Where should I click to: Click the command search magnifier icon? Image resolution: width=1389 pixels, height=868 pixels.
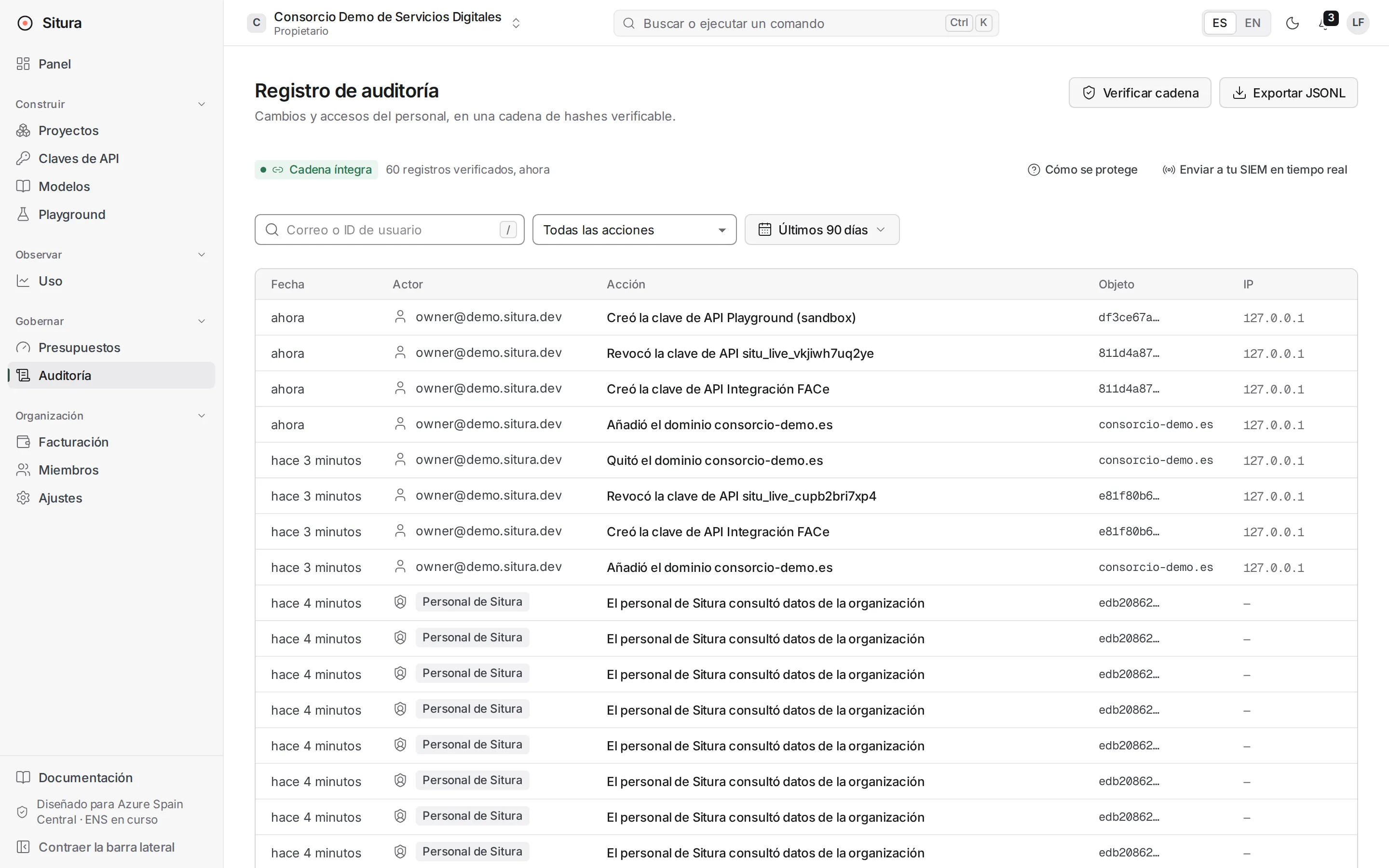coord(629,23)
